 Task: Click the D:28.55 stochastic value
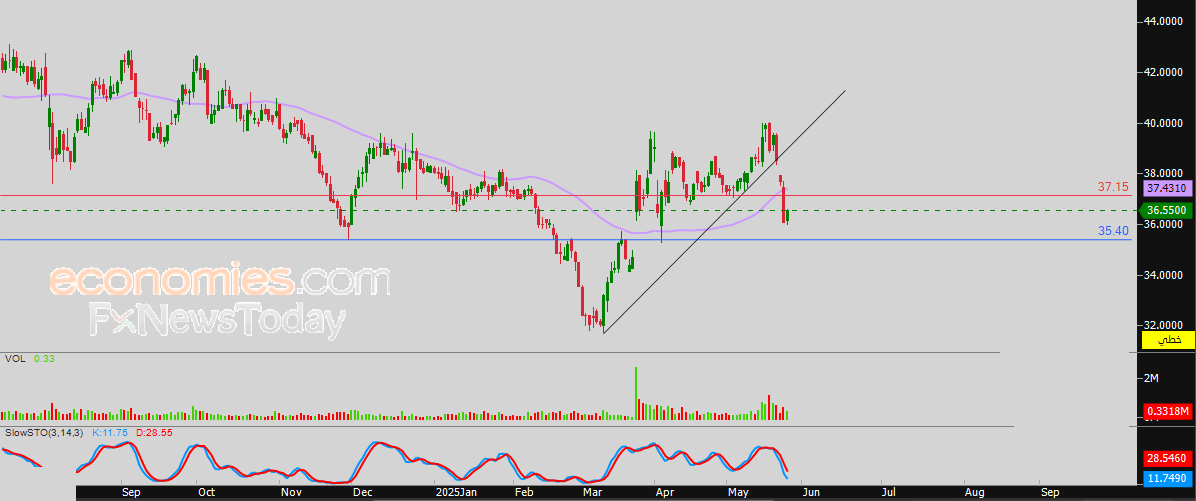point(153,432)
